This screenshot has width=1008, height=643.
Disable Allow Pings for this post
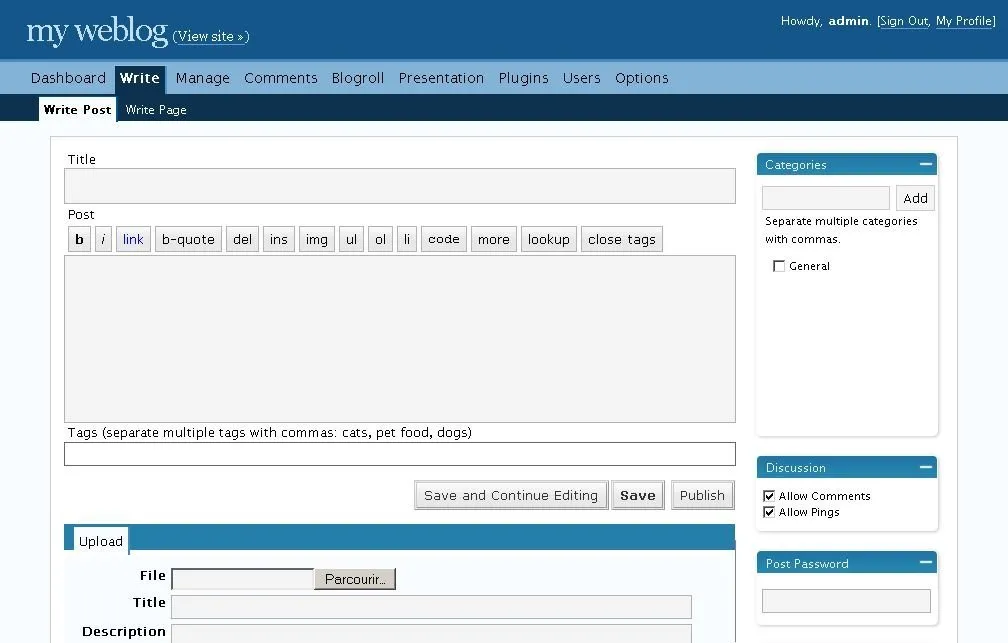pos(769,511)
